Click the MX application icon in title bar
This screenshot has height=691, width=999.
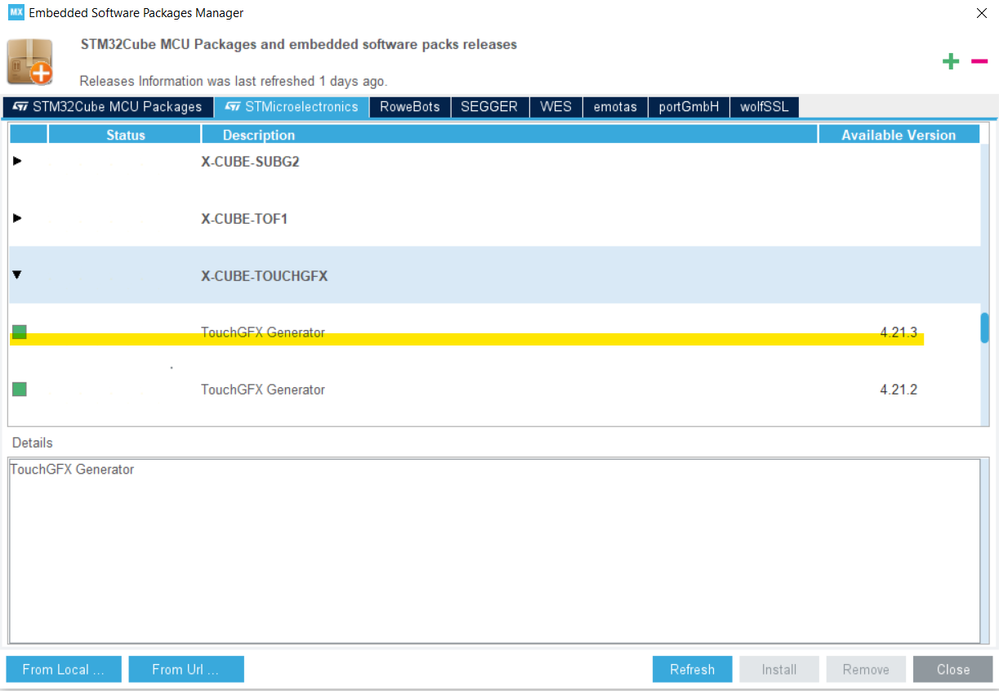(16, 12)
